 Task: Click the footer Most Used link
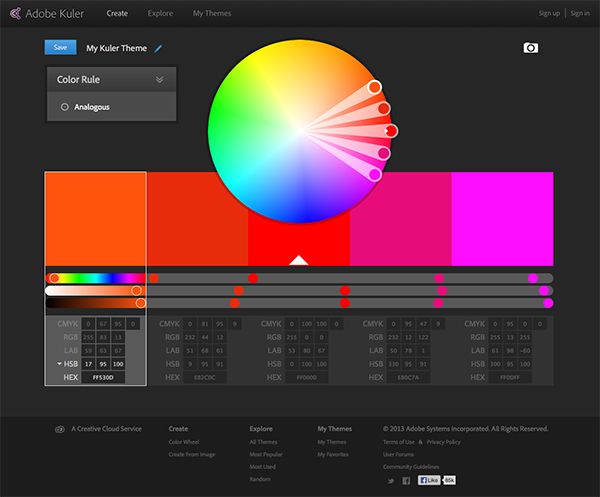[x=262, y=467]
